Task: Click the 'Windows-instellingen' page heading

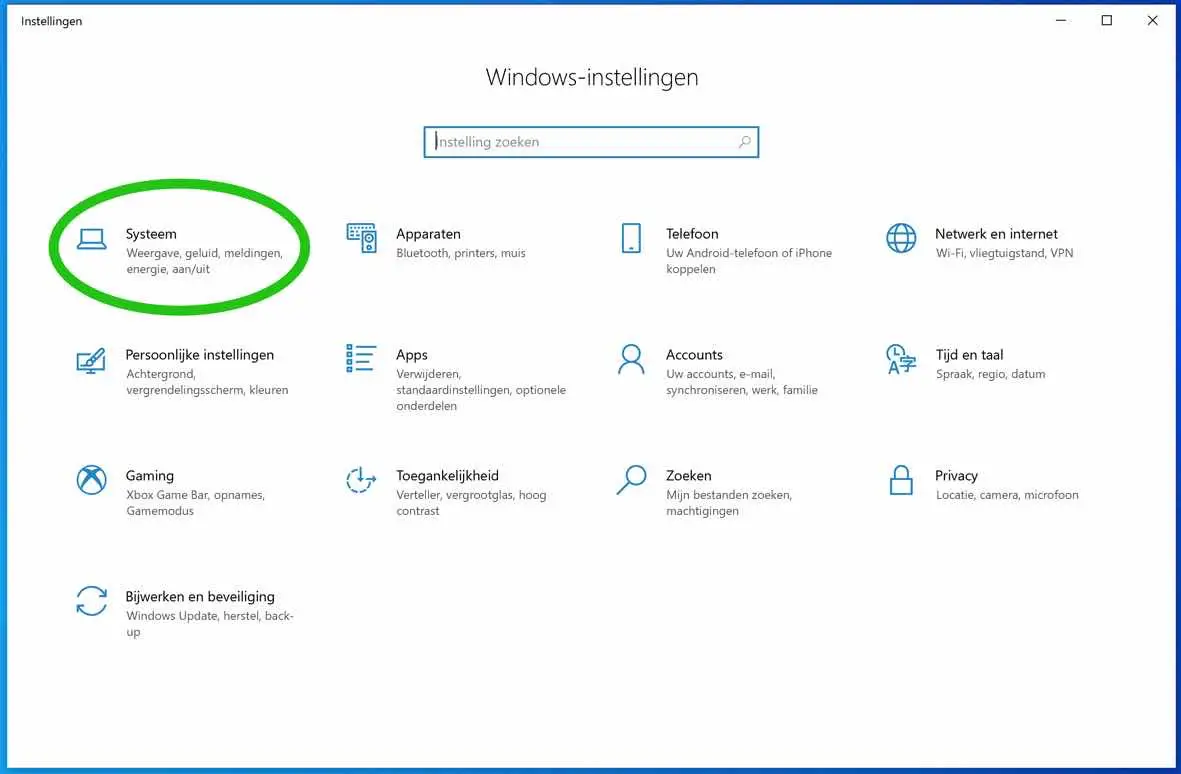Action: [591, 77]
